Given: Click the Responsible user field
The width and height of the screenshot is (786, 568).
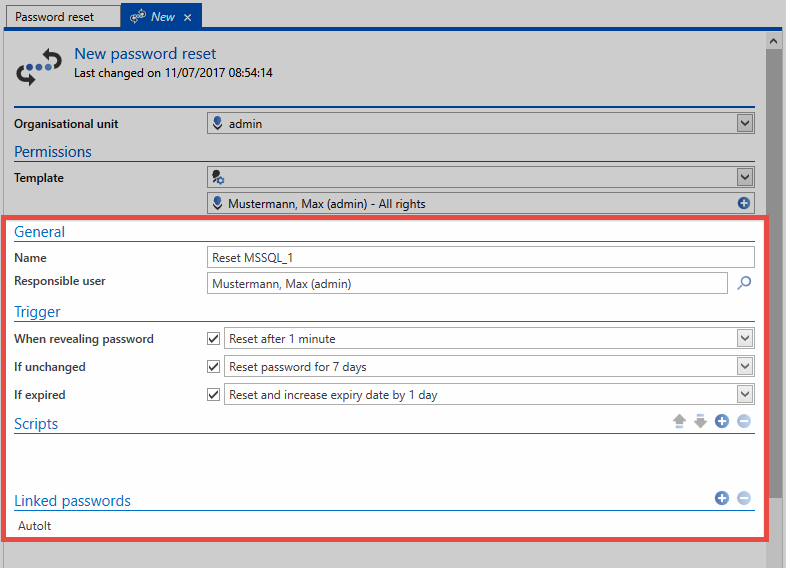Looking at the screenshot, I should coord(467,283).
